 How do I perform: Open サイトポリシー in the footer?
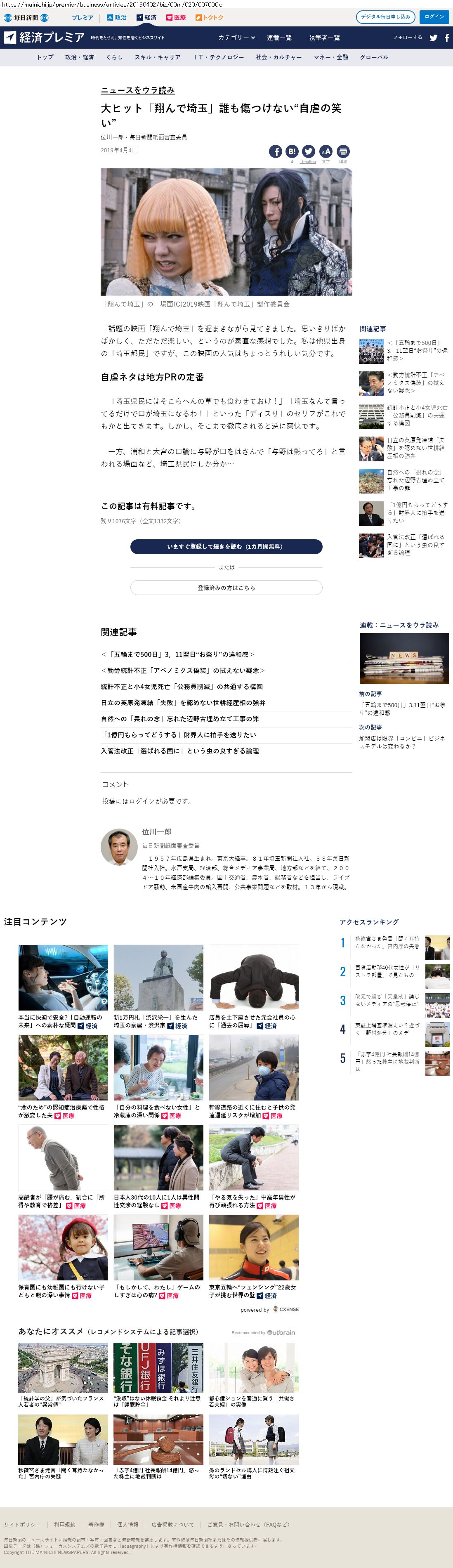(23, 1525)
